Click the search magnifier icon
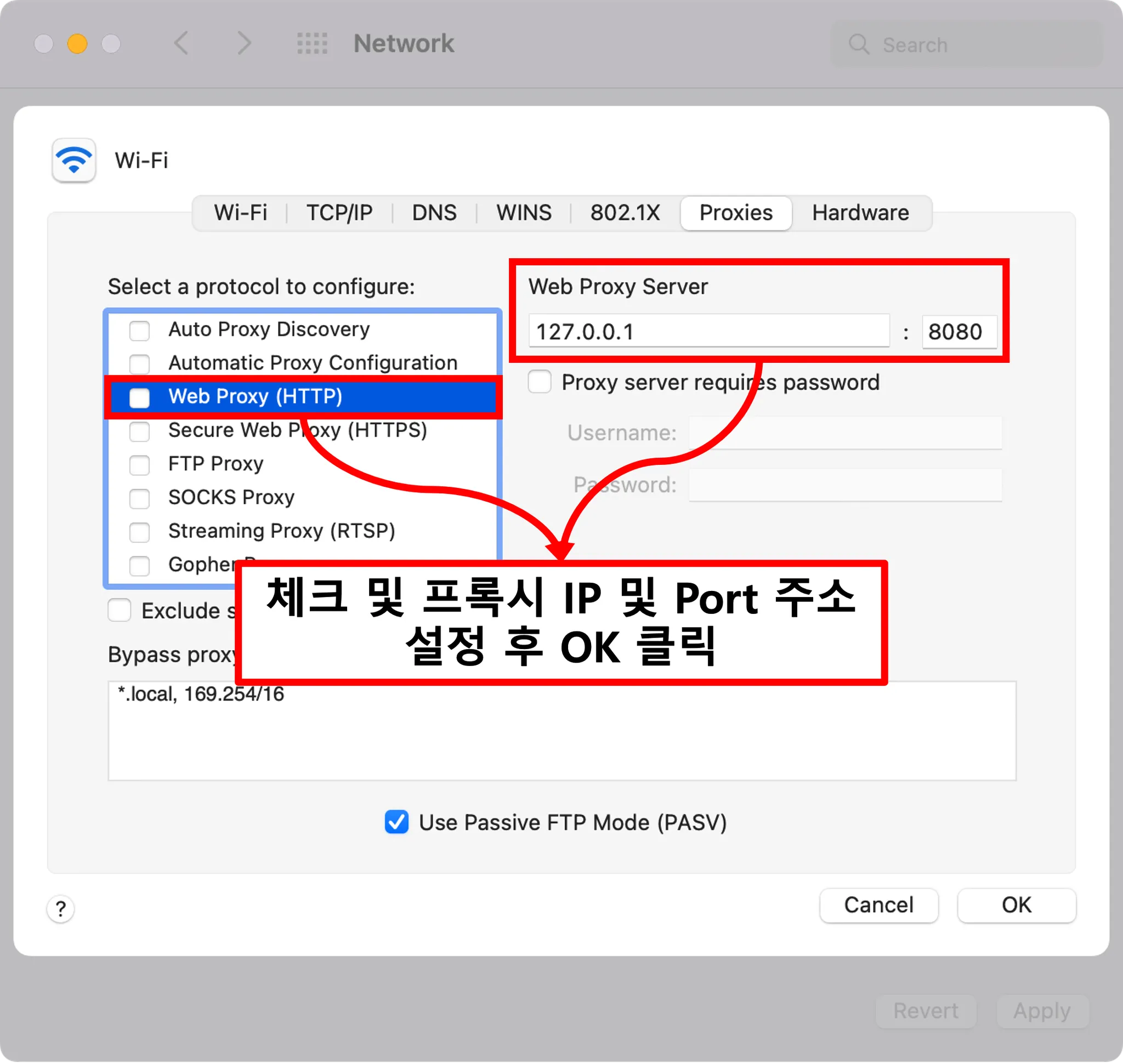The image size is (1123, 1064). click(x=859, y=44)
